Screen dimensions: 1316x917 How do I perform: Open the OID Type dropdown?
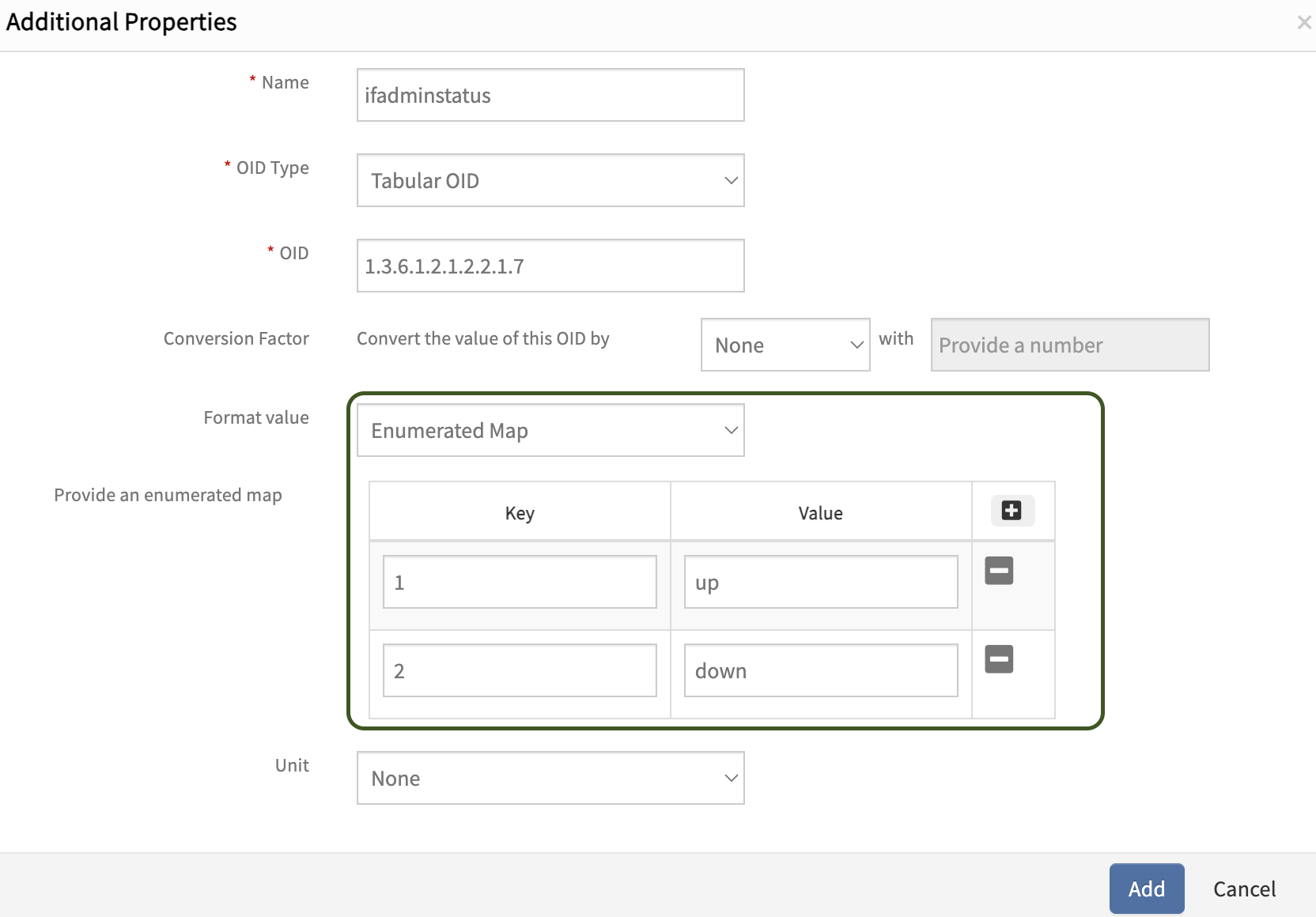[550, 181]
